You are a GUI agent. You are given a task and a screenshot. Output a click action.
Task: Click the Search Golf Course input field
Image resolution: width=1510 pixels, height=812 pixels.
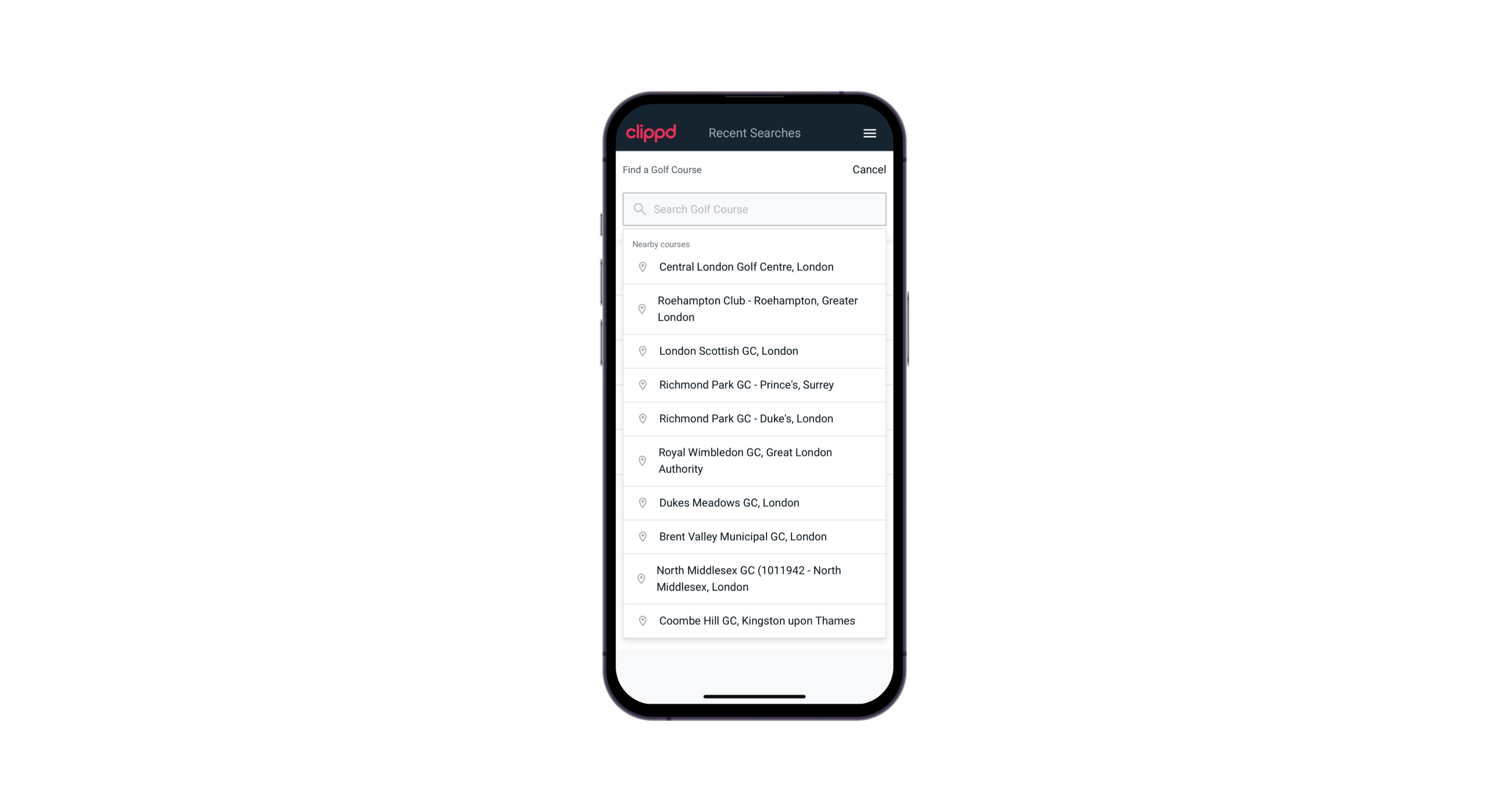tap(754, 208)
